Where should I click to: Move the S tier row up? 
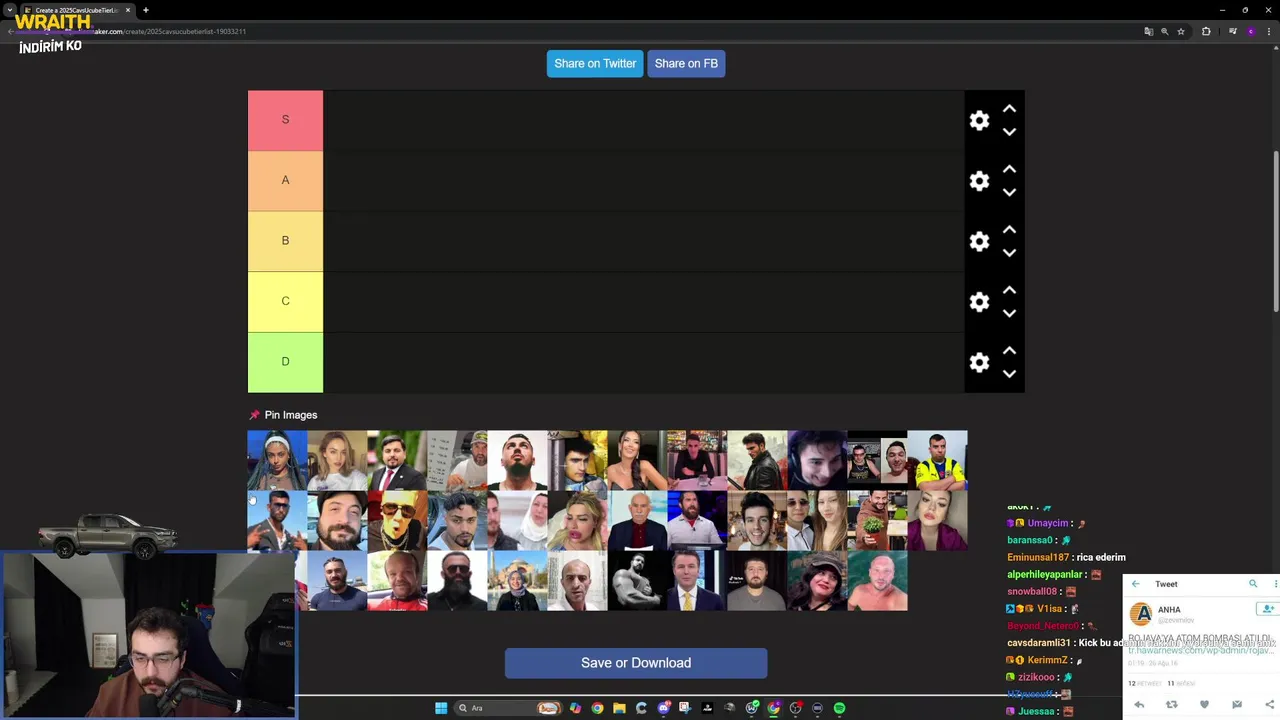coord(1009,109)
